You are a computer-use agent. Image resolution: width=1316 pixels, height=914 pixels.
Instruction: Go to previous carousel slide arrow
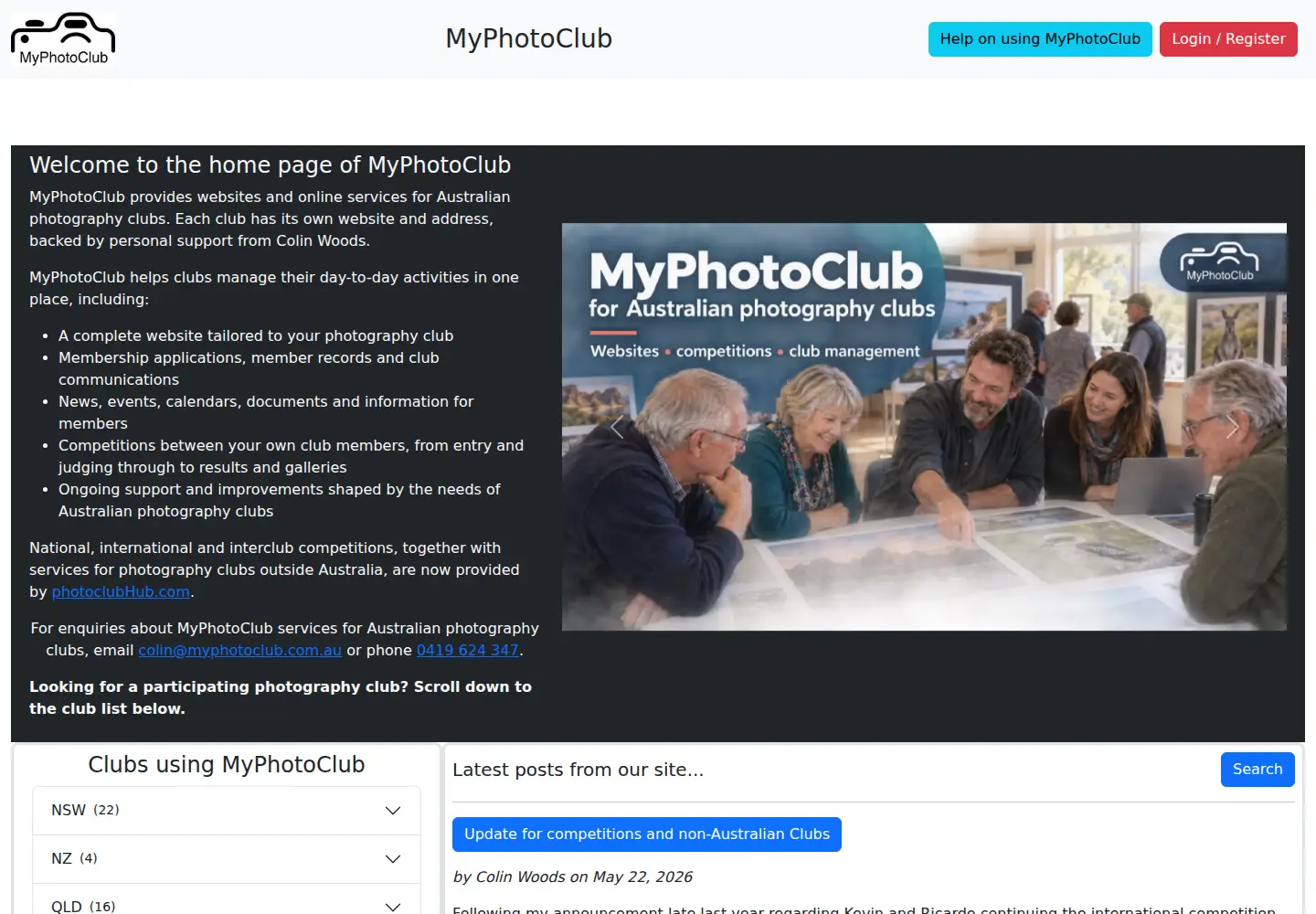pos(617,427)
